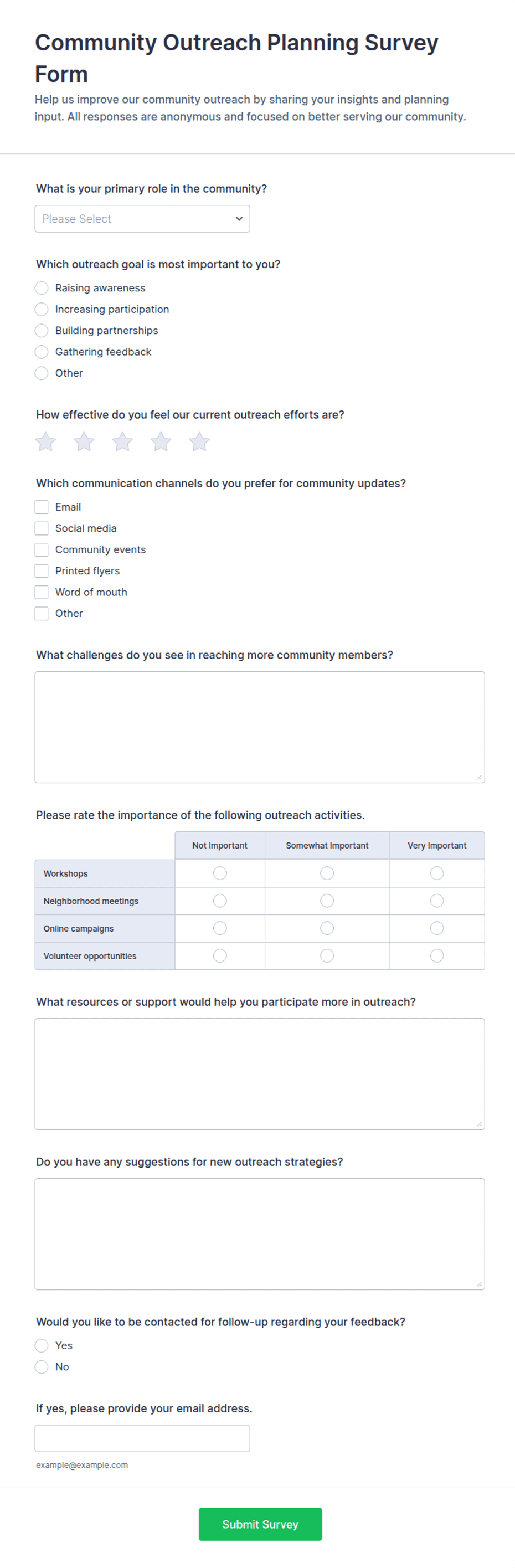
Task: Submit the survey with the green button
Action: pyautogui.click(x=260, y=1524)
